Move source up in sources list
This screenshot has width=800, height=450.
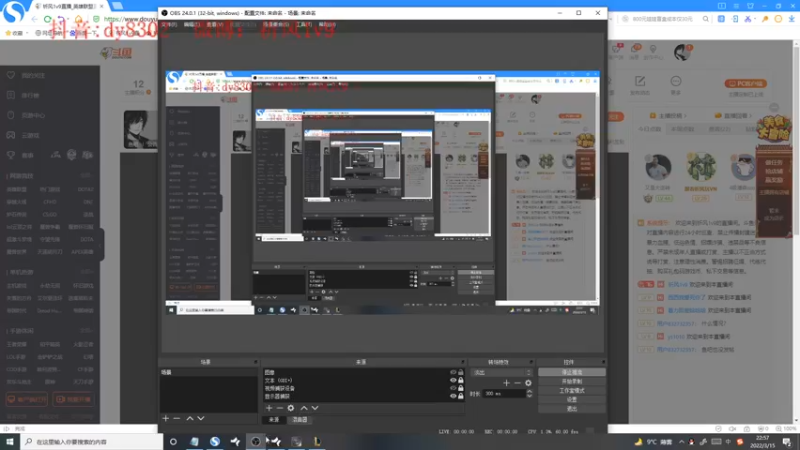coord(304,408)
